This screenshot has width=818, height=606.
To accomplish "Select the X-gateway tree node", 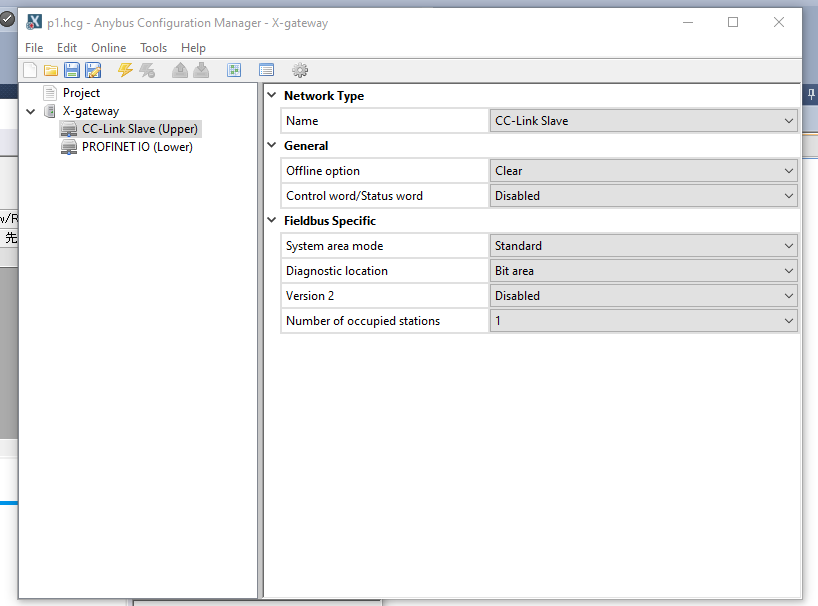I will 91,111.
